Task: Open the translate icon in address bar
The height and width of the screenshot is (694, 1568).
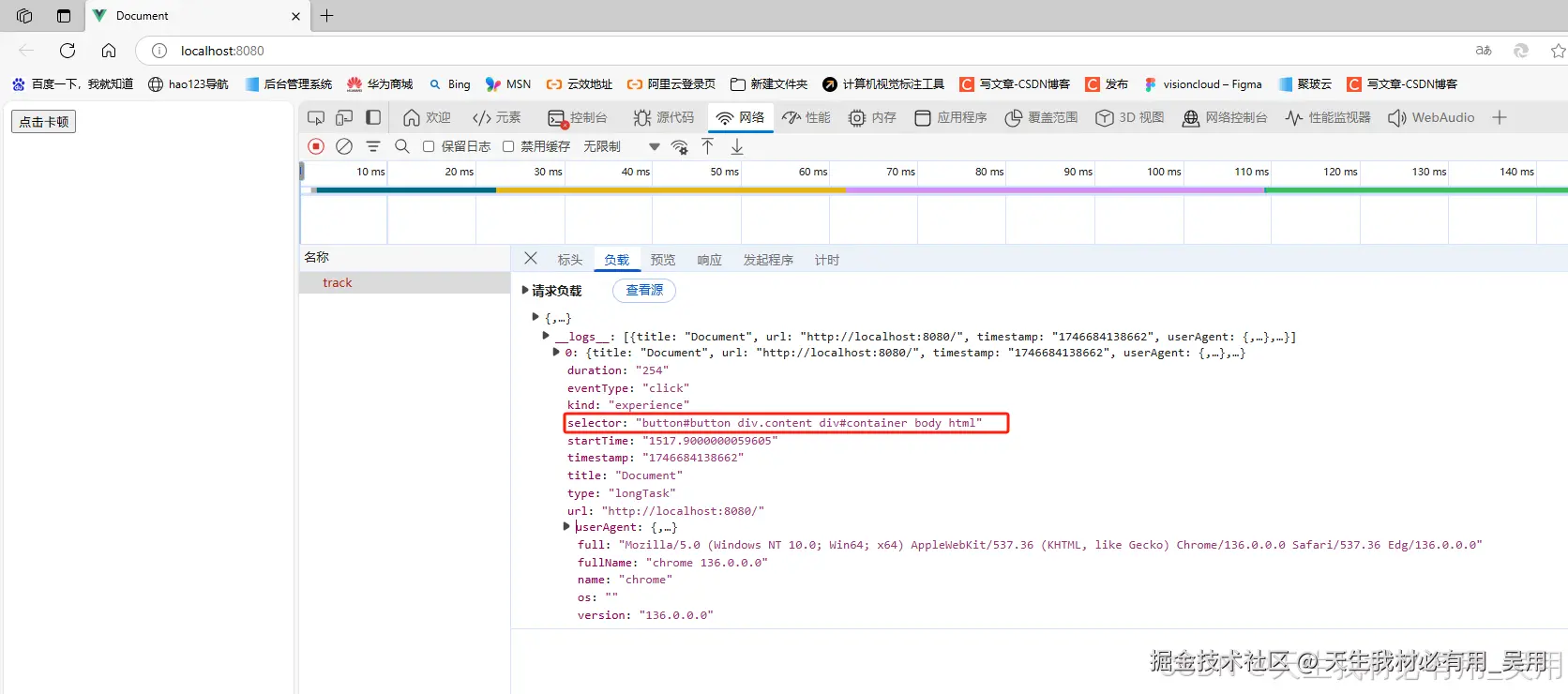Action: point(1484,51)
